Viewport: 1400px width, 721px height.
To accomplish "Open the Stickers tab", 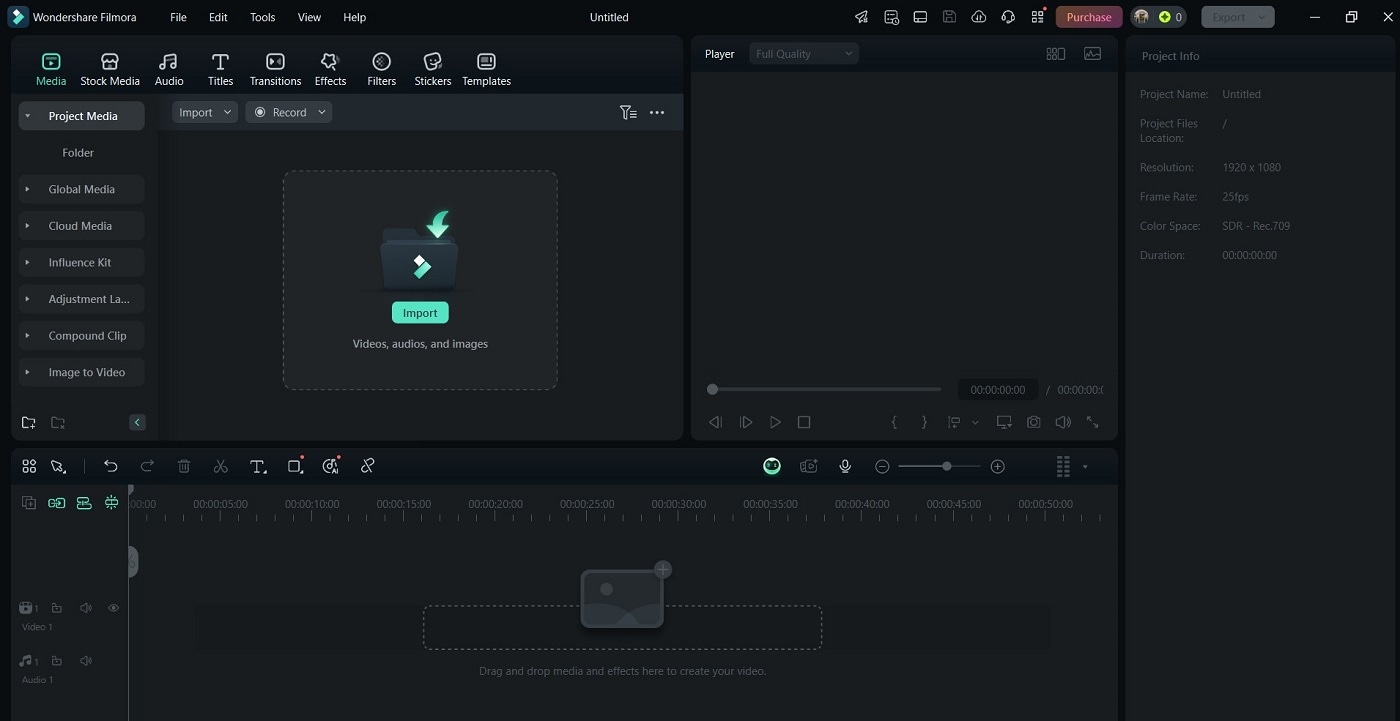I will 433,70.
